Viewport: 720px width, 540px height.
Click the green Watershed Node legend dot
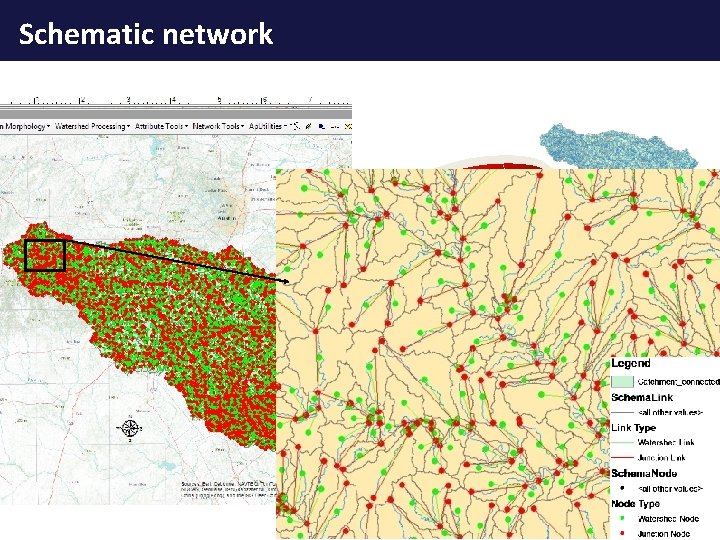point(623,518)
